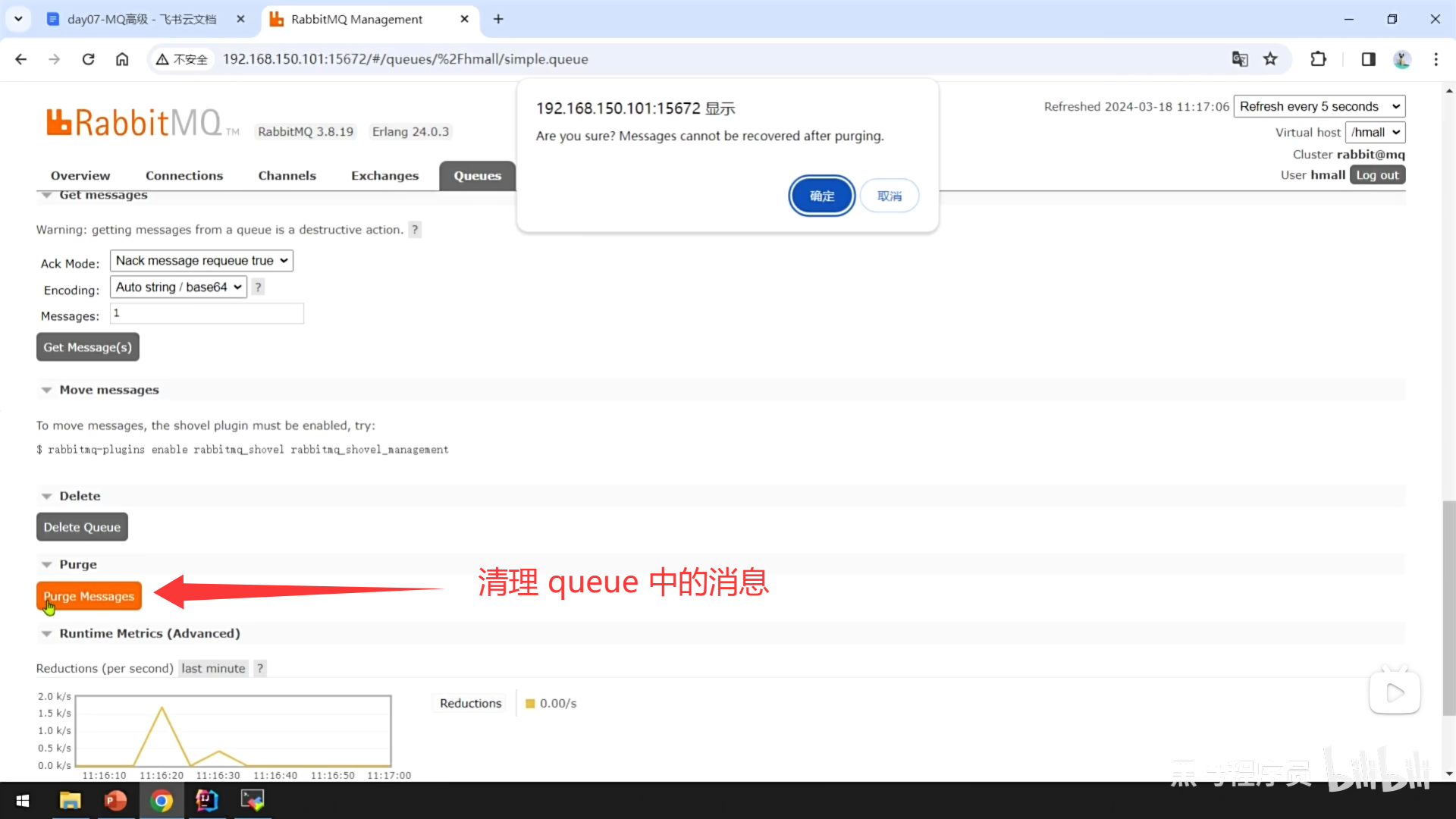Open IntelliJ IDEA from the taskbar
This screenshot has width=1456, height=819.
point(206,800)
